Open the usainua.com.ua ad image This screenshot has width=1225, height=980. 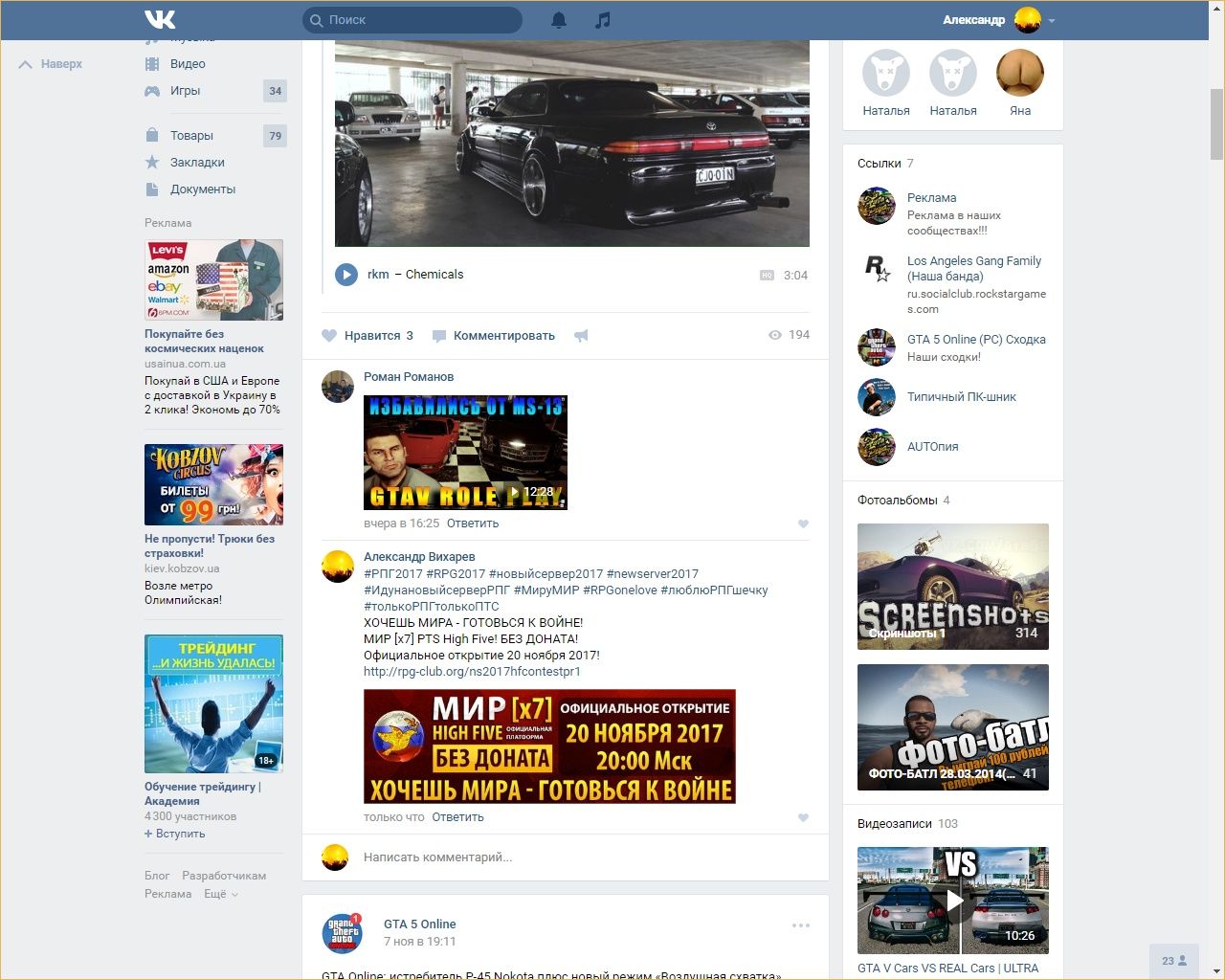213,279
